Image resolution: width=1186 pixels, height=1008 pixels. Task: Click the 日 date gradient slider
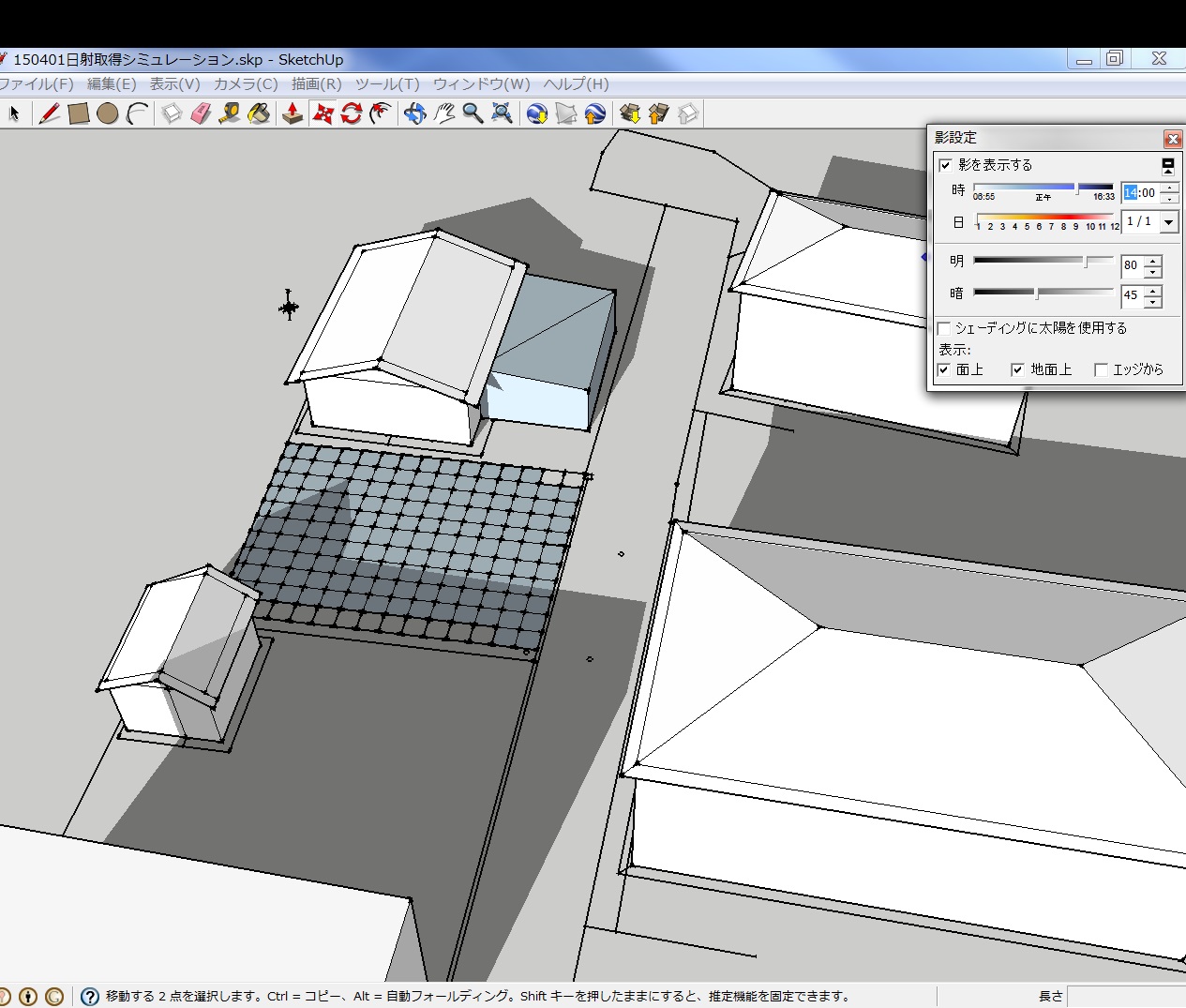click(1046, 221)
